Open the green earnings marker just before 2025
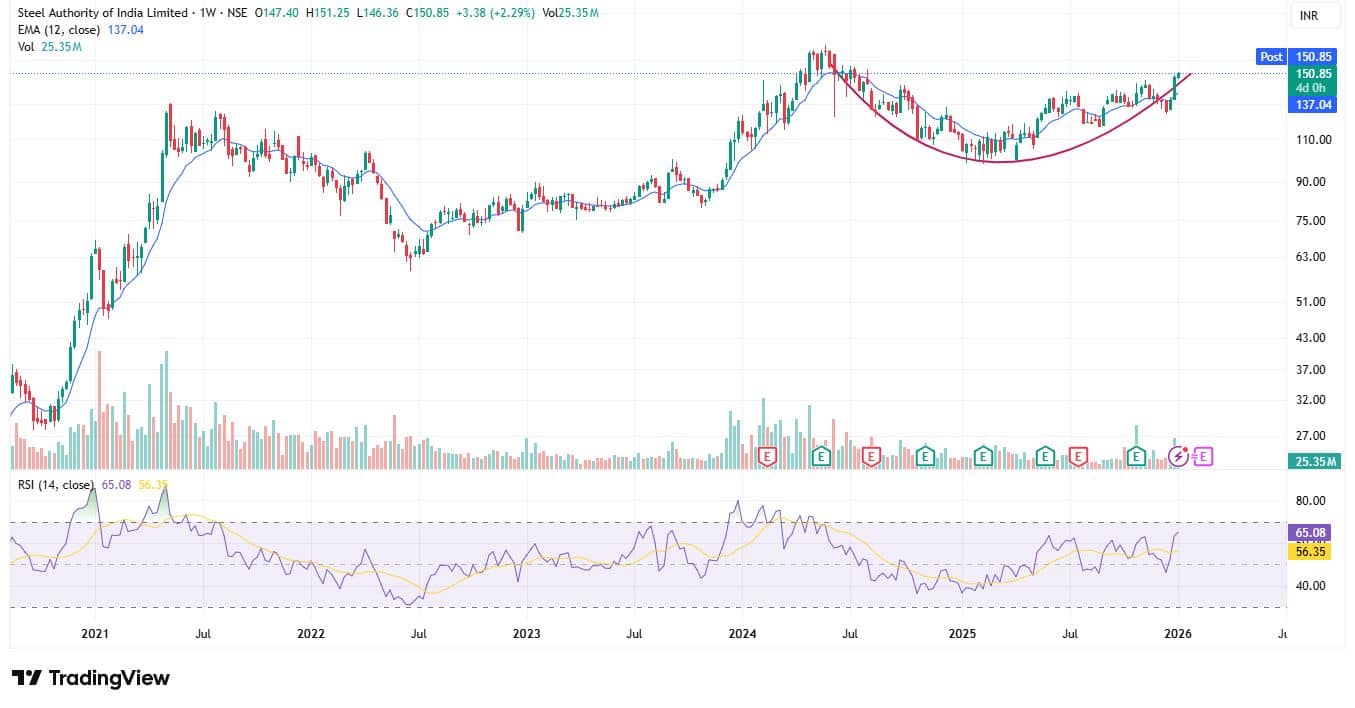1355x708 pixels. [925, 456]
